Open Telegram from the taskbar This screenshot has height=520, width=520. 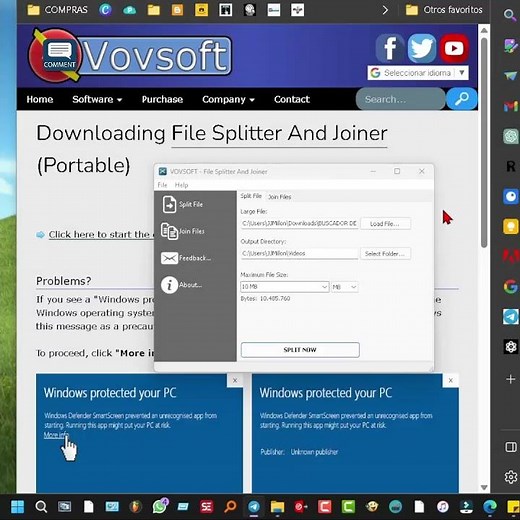click(254, 507)
